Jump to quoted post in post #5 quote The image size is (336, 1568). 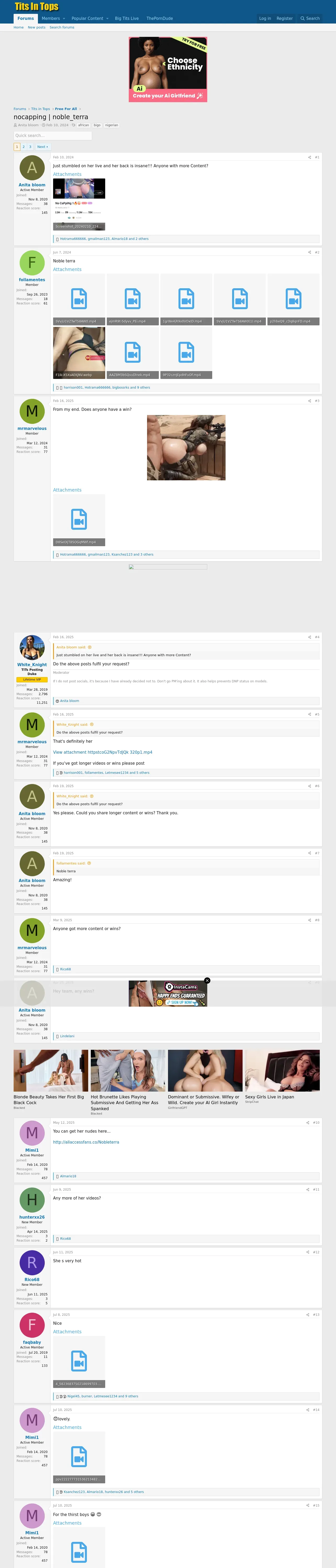[92, 724]
